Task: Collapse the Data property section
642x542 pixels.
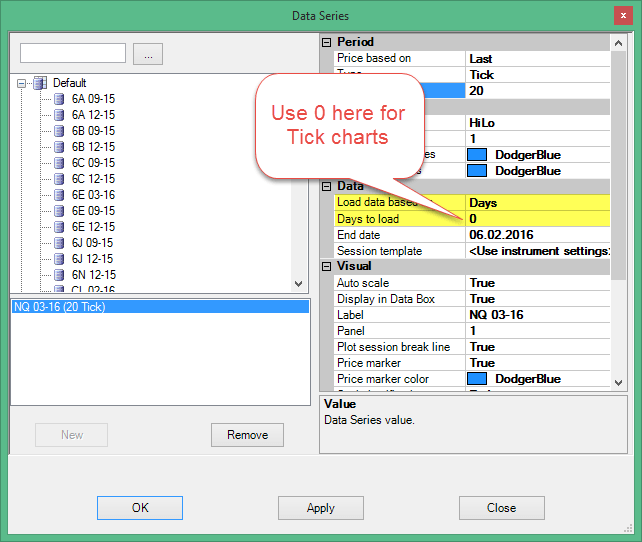Action: [326, 187]
